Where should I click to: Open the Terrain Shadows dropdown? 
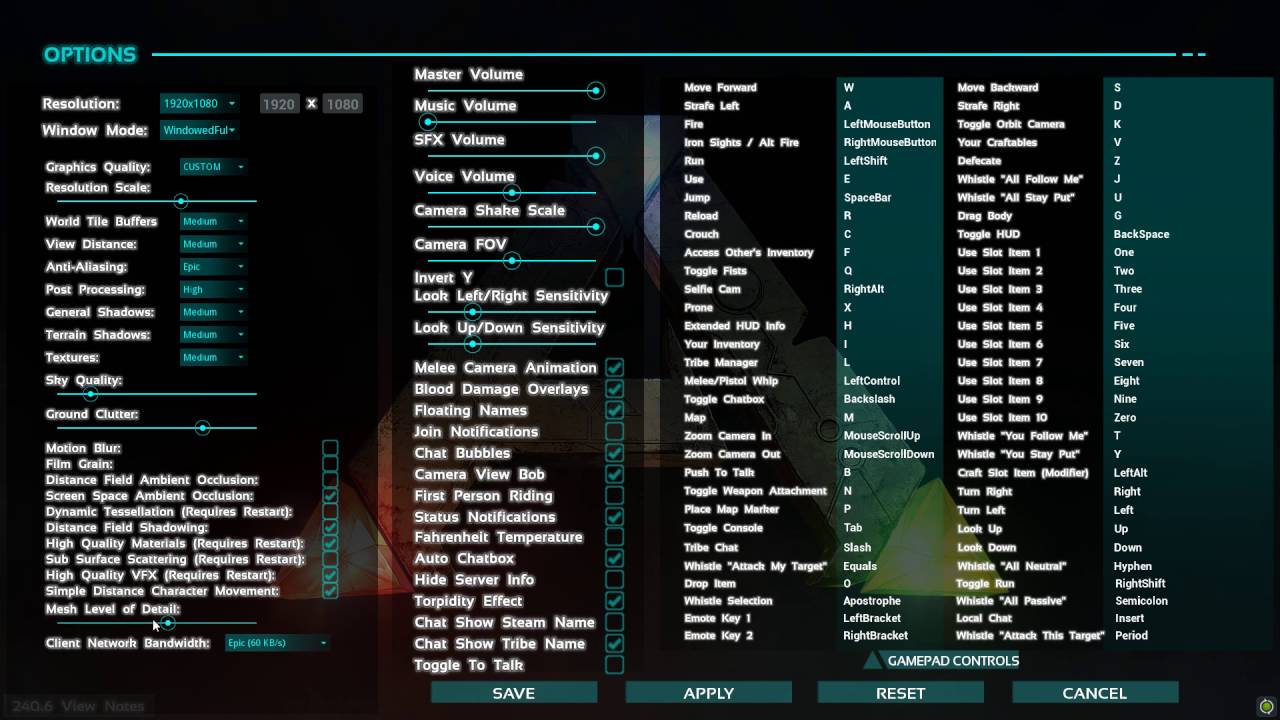point(213,335)
